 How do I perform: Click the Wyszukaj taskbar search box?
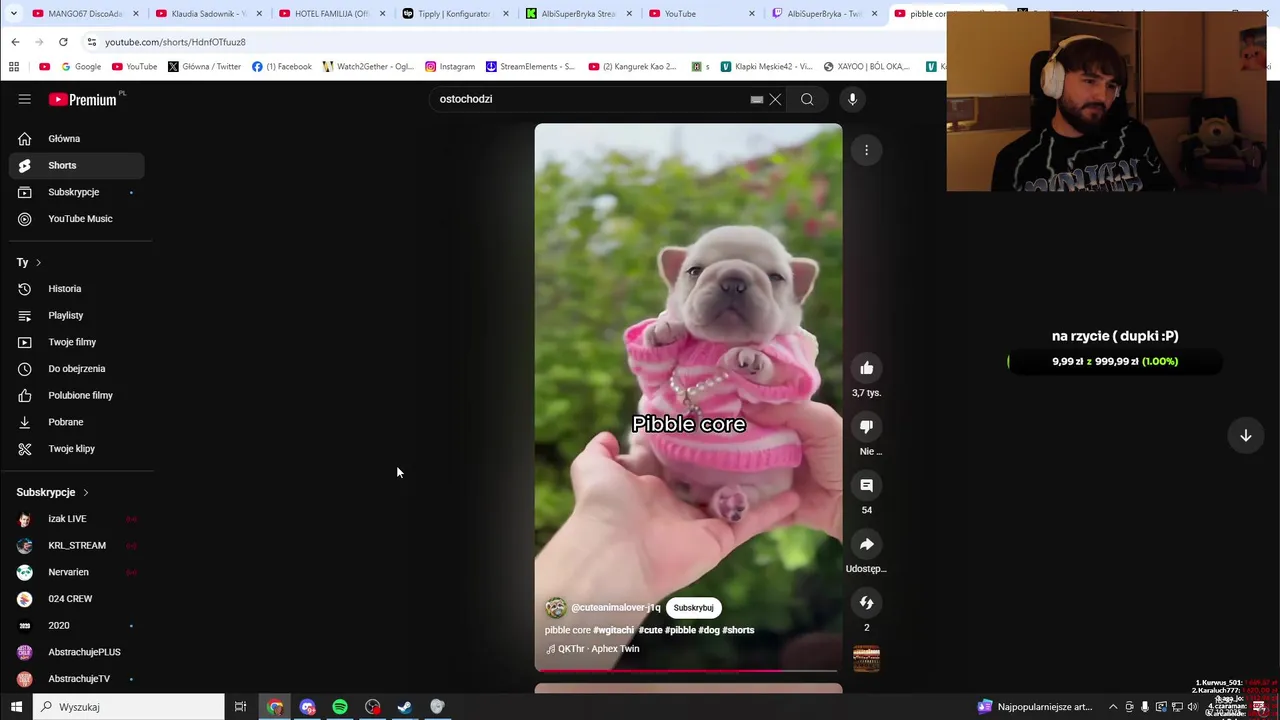tap(129, 707)
